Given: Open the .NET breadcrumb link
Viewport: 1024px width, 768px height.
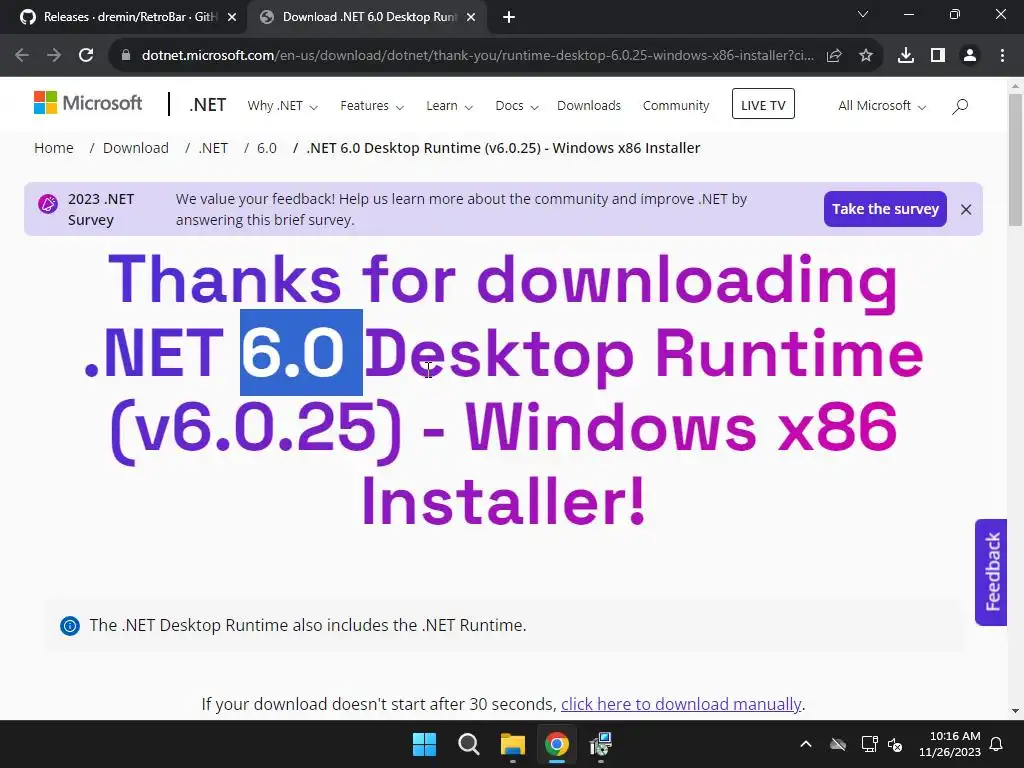Looking at the screenshot, I should pyautogui.click(x=214, y=148).
